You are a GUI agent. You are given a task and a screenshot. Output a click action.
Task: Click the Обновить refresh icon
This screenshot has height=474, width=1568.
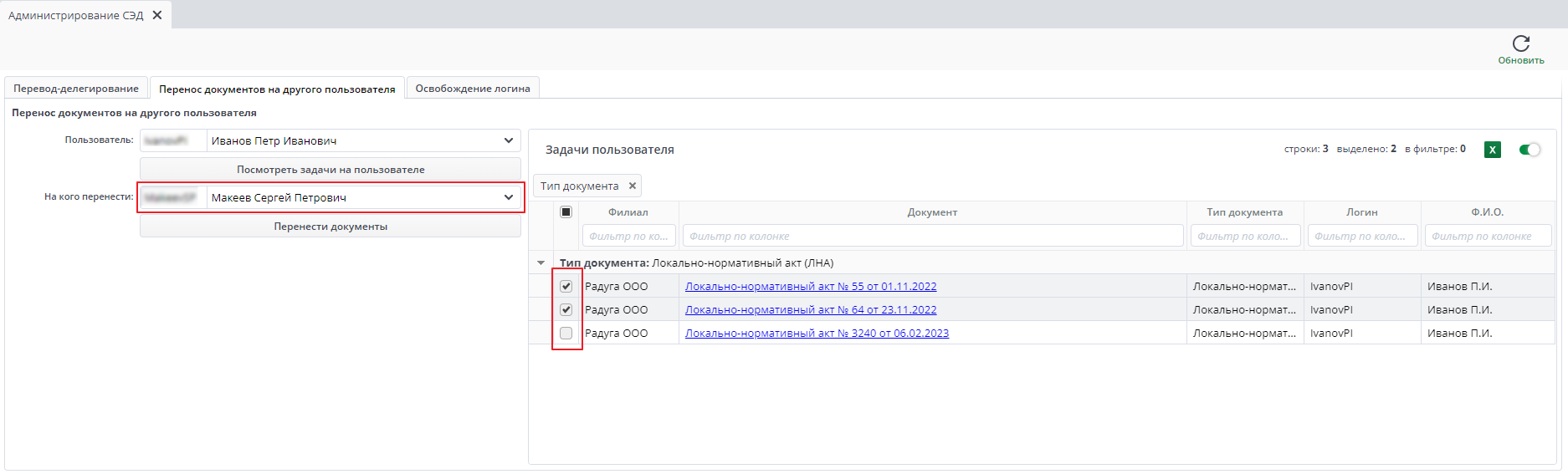[1521, 43]
